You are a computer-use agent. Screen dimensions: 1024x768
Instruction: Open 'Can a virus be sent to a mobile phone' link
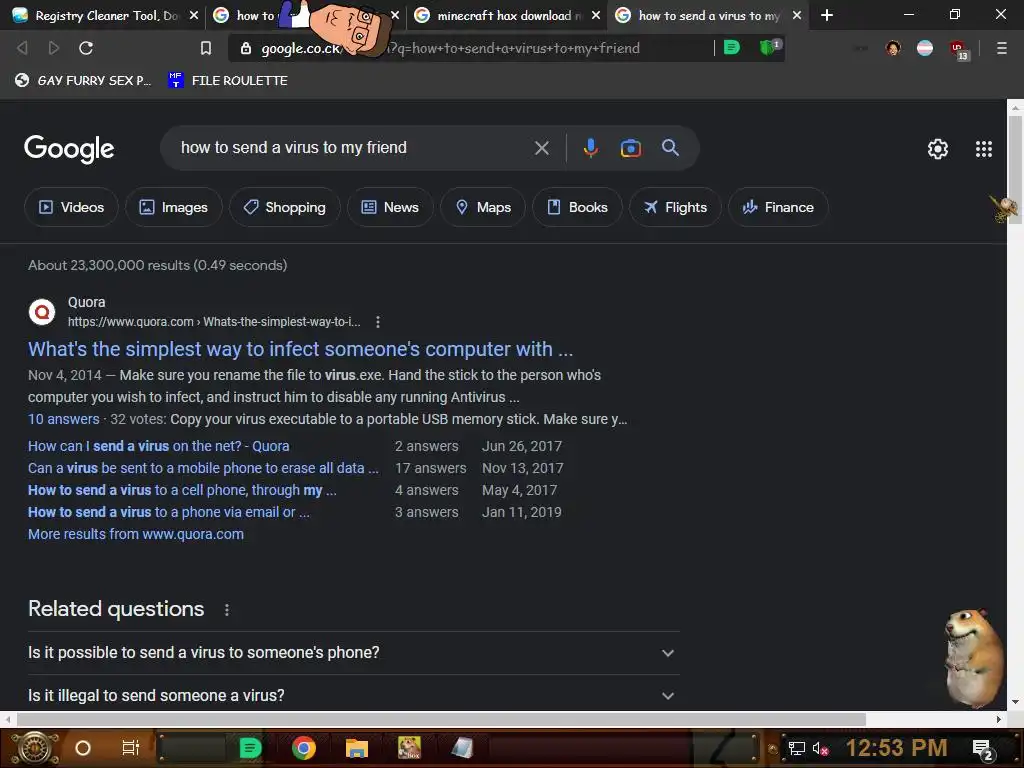pyautogui.click(x=203, y=468)
